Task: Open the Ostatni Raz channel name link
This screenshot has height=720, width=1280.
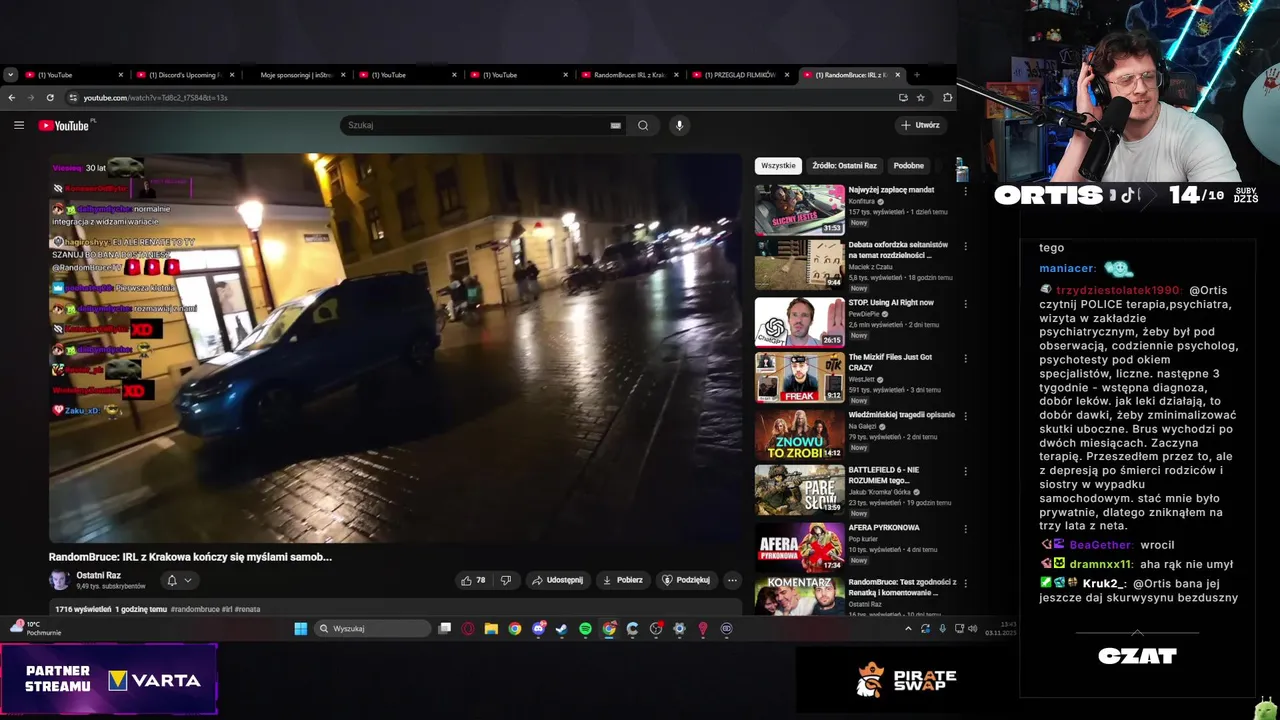Action: (99, 575)
